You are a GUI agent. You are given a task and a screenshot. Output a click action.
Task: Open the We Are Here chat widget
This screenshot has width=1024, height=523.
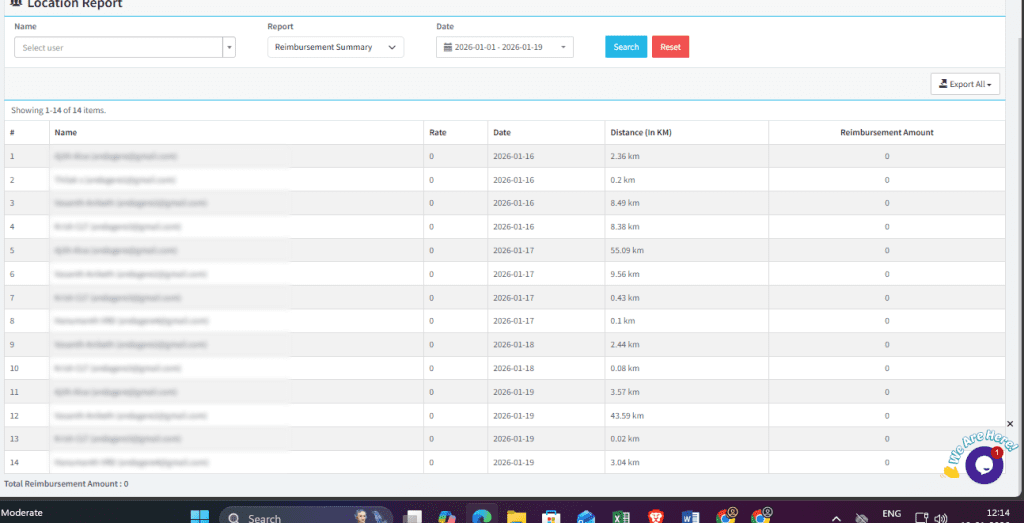[x=983, y=465]
